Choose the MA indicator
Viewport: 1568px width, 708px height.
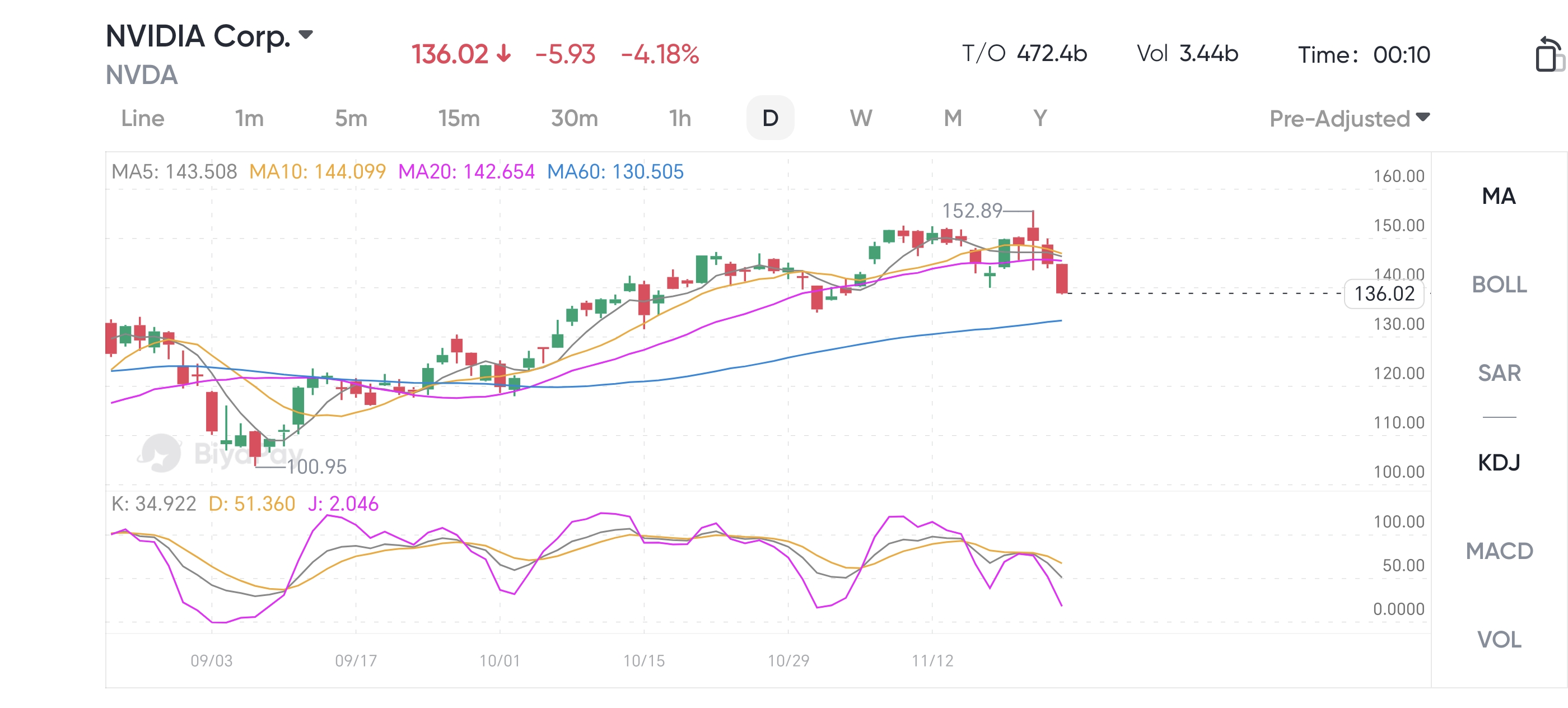pyautogui.click(x=1499, y=196)
